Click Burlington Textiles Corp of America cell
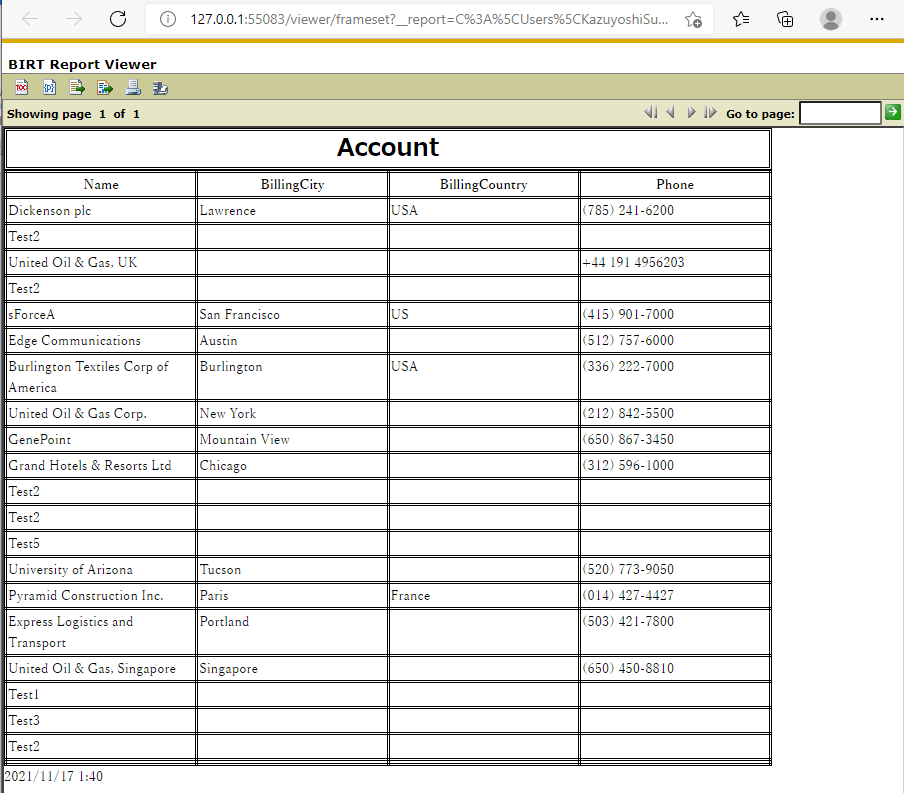 point(101,377)
